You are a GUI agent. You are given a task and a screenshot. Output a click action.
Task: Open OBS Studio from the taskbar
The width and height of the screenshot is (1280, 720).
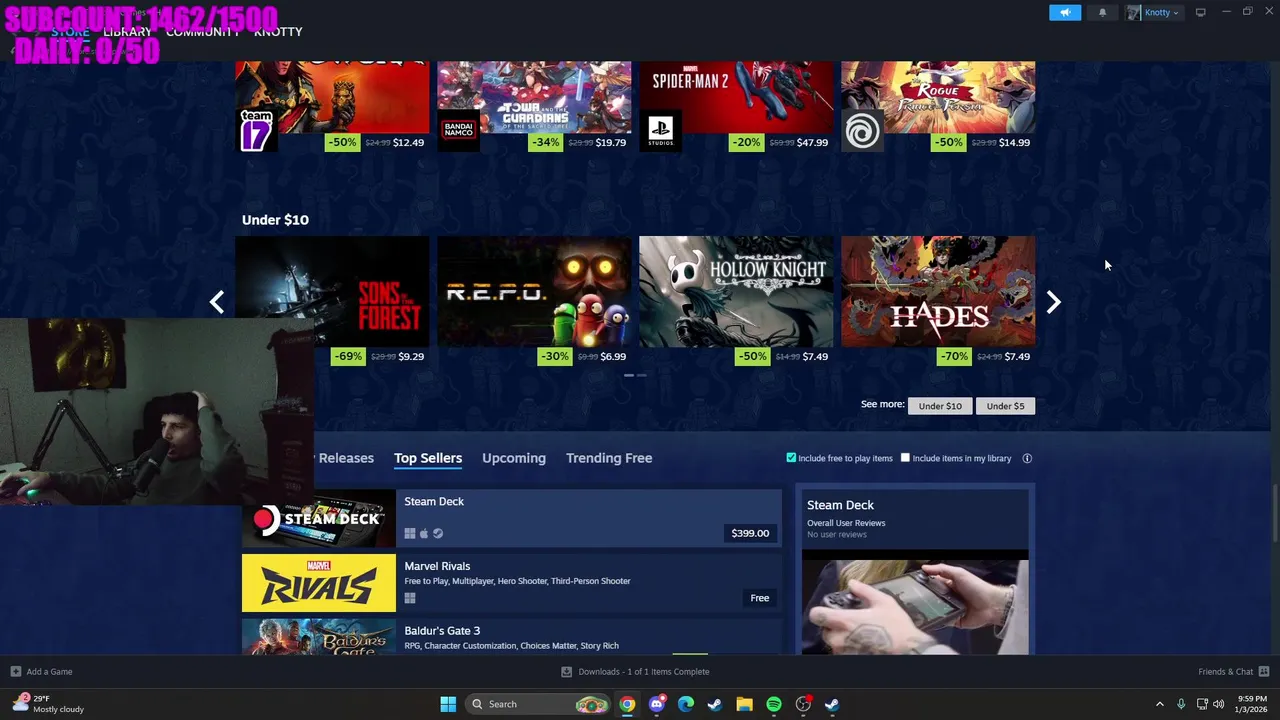coord(803,704)
